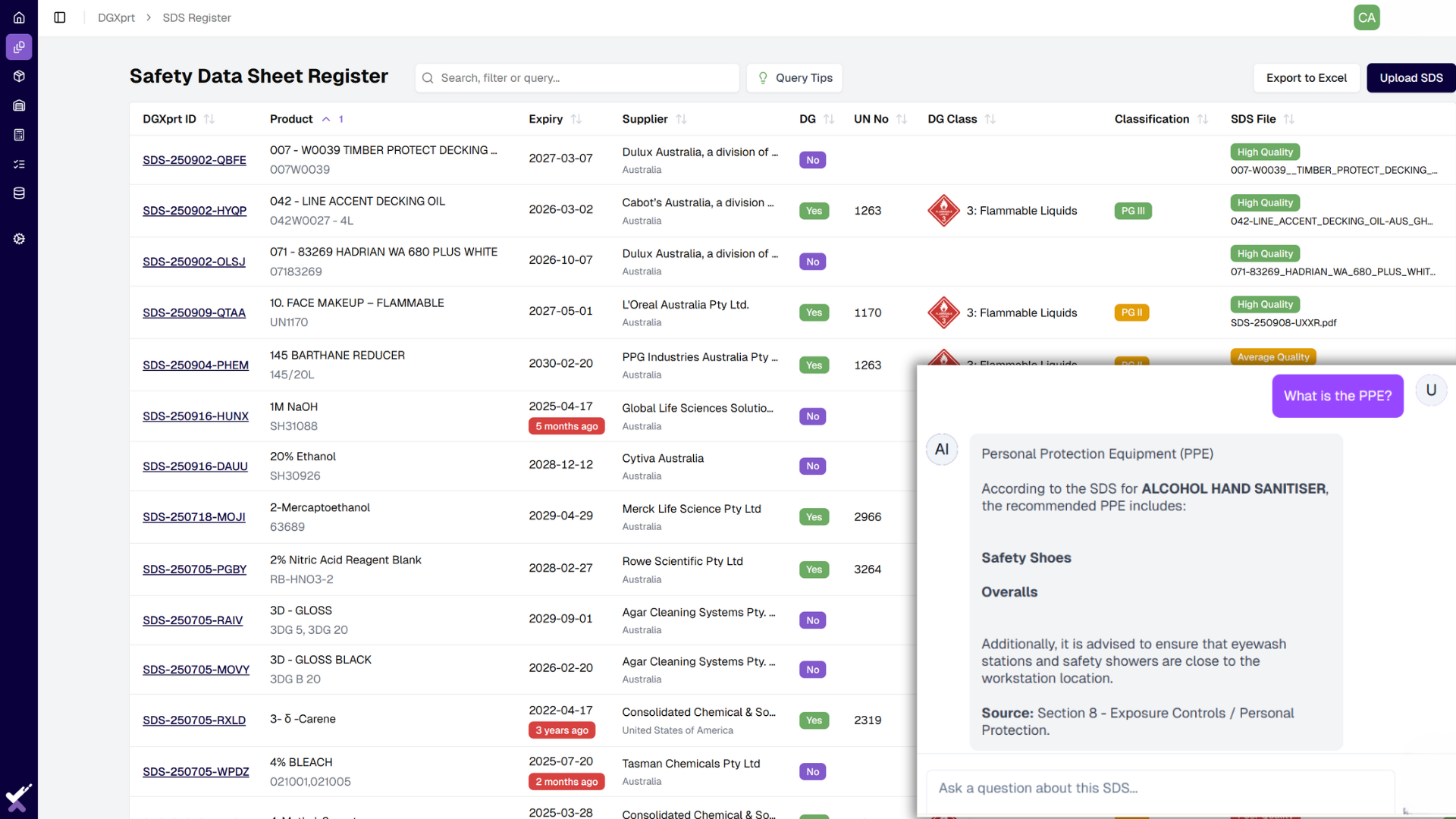Image resolution: width=1456 pixels, height=819 pixels.
Task: Click DGXprt breadcrumb item
Action: (x=116, y=17)
